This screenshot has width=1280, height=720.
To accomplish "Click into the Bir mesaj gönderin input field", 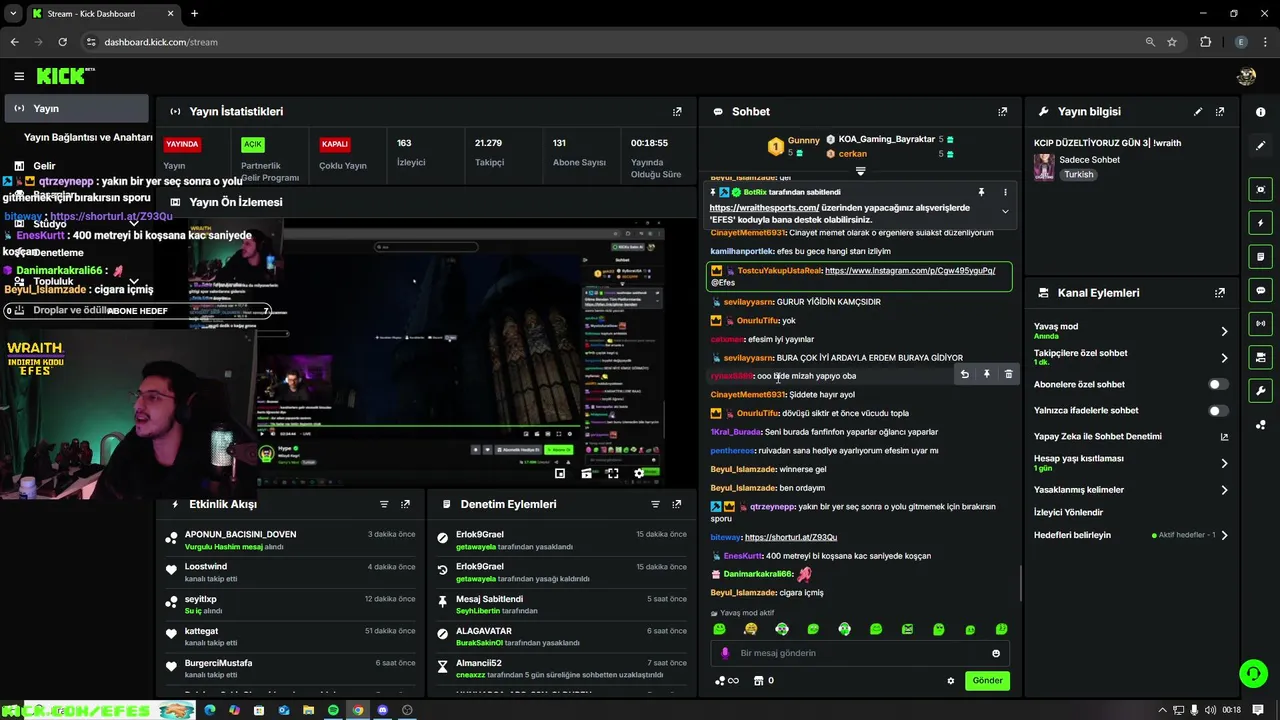I will (860, 654).
